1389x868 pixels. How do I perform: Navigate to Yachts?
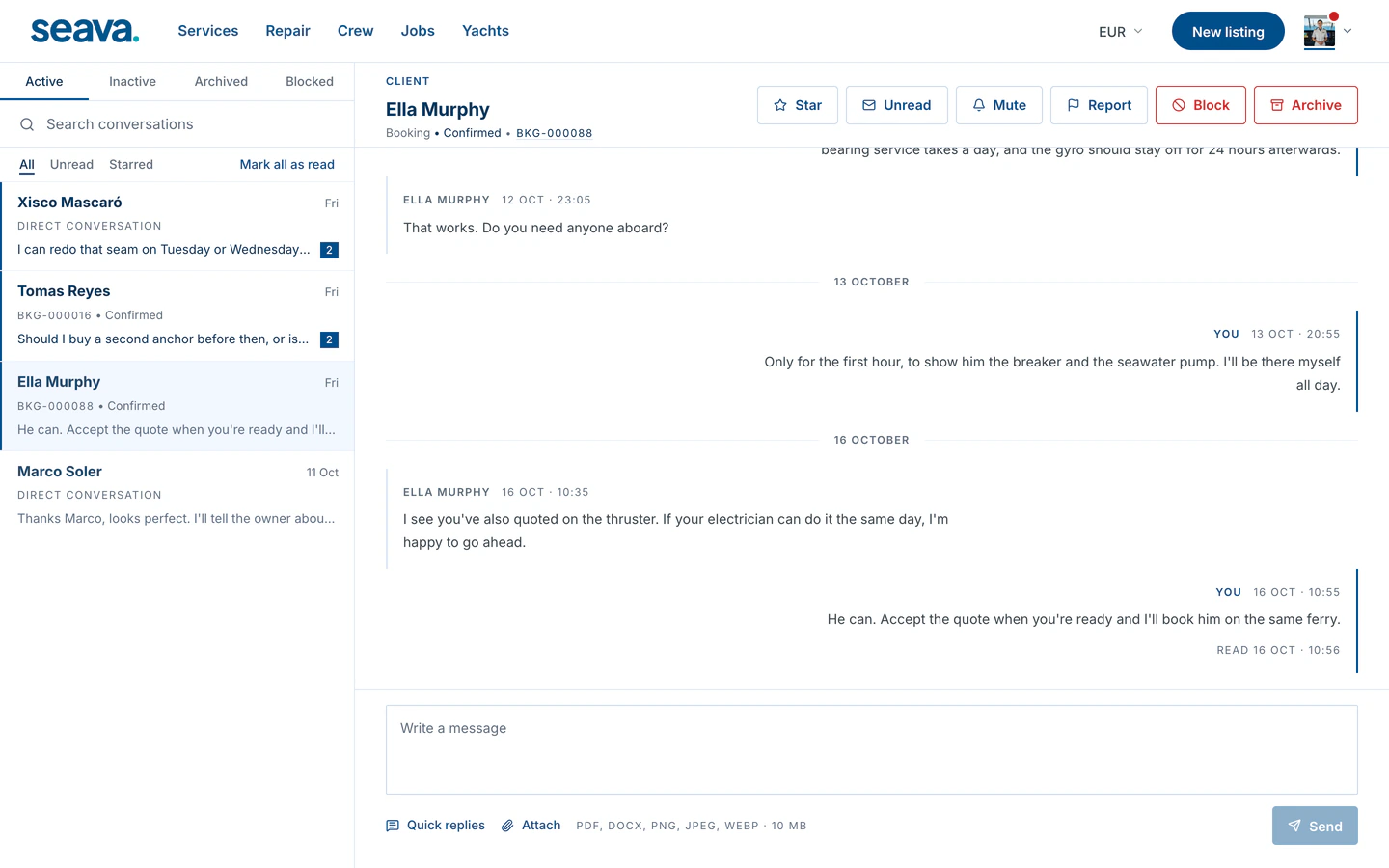pos(485,31)
